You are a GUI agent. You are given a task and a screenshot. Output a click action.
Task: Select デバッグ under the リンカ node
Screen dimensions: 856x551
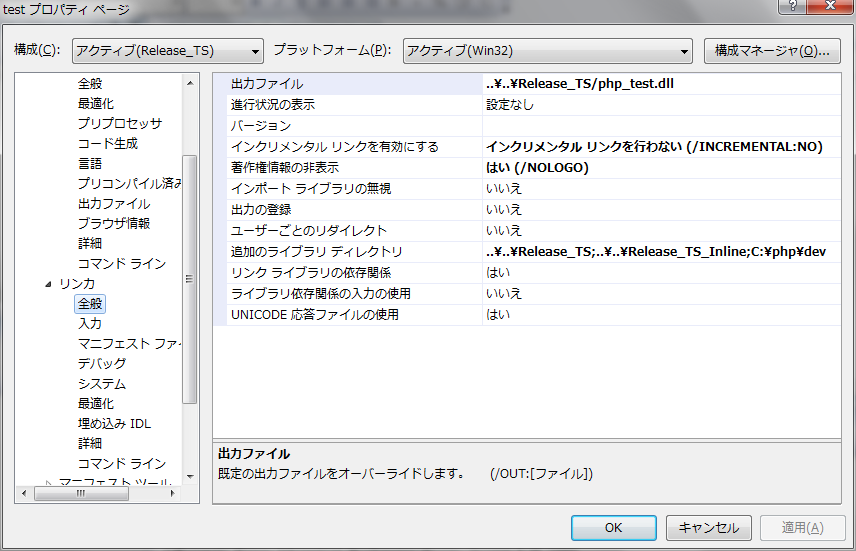coord(102,364)
